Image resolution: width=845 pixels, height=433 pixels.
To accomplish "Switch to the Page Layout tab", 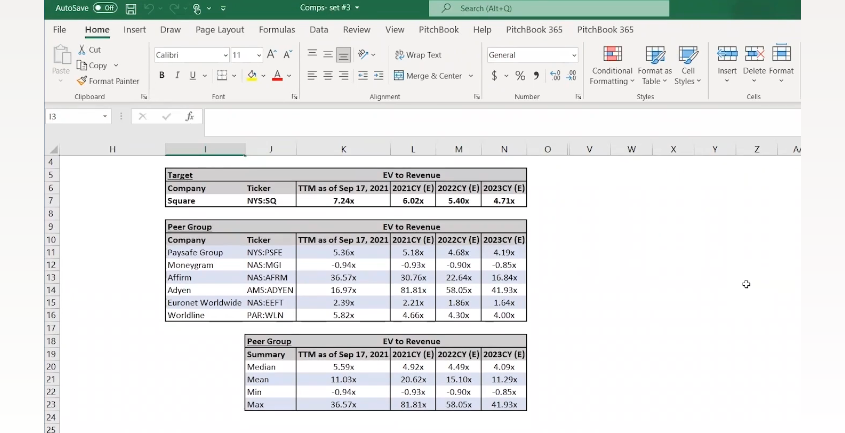I will point(219,30).
